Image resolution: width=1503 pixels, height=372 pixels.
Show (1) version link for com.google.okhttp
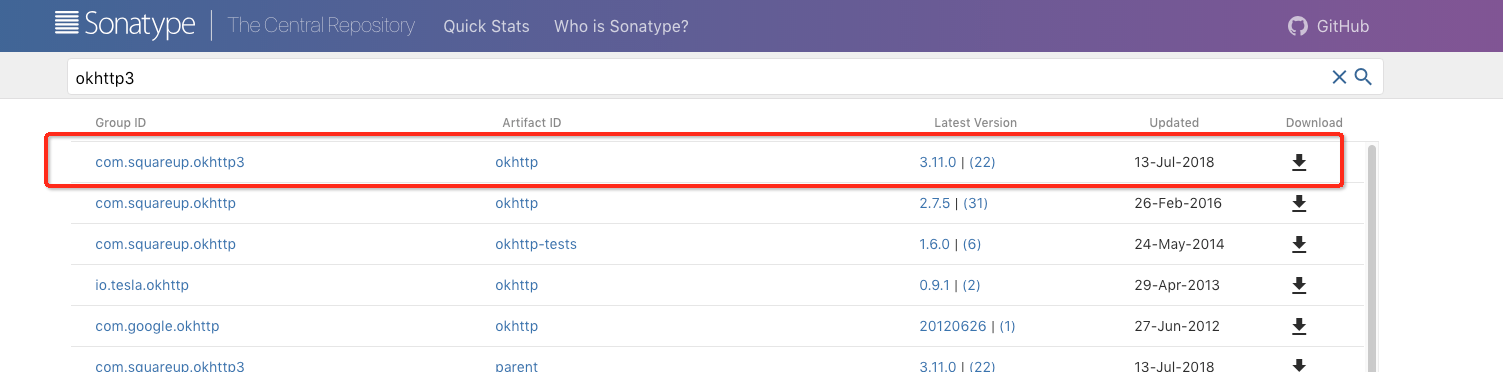point(1007,326)
